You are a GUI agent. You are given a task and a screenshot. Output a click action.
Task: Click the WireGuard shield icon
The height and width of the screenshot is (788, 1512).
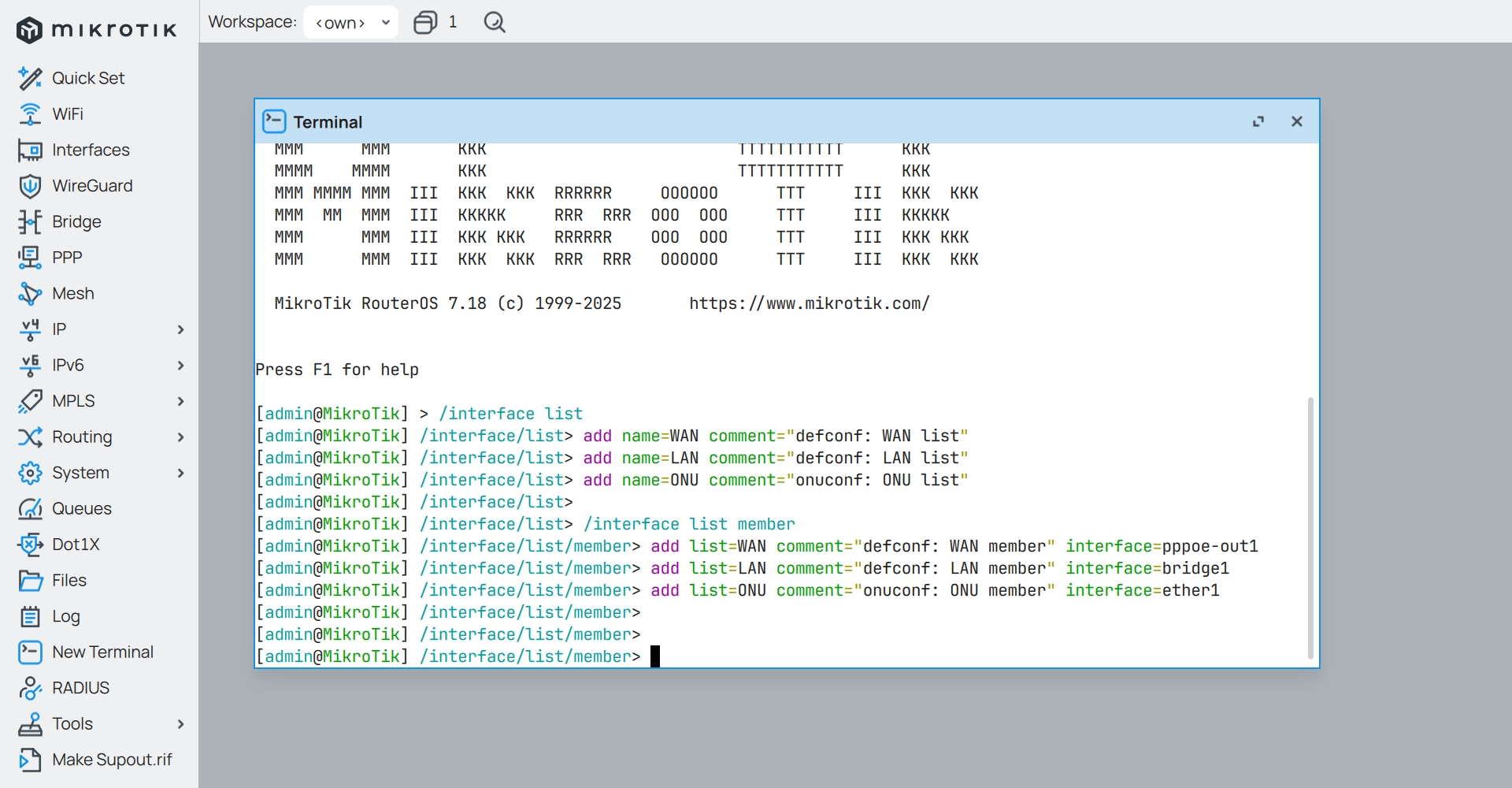[x=30, y=186]
